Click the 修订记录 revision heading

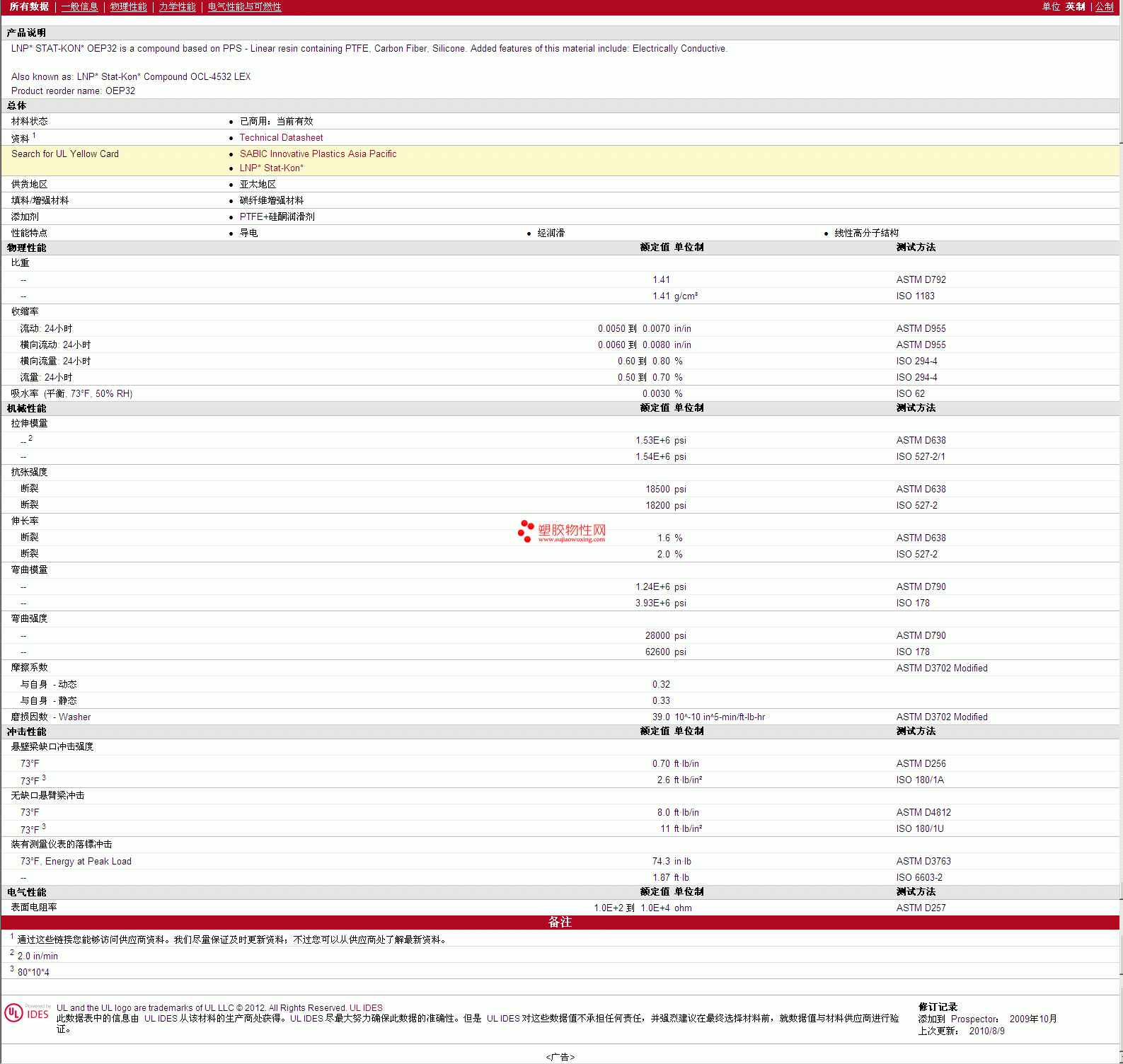point(937,1007)
